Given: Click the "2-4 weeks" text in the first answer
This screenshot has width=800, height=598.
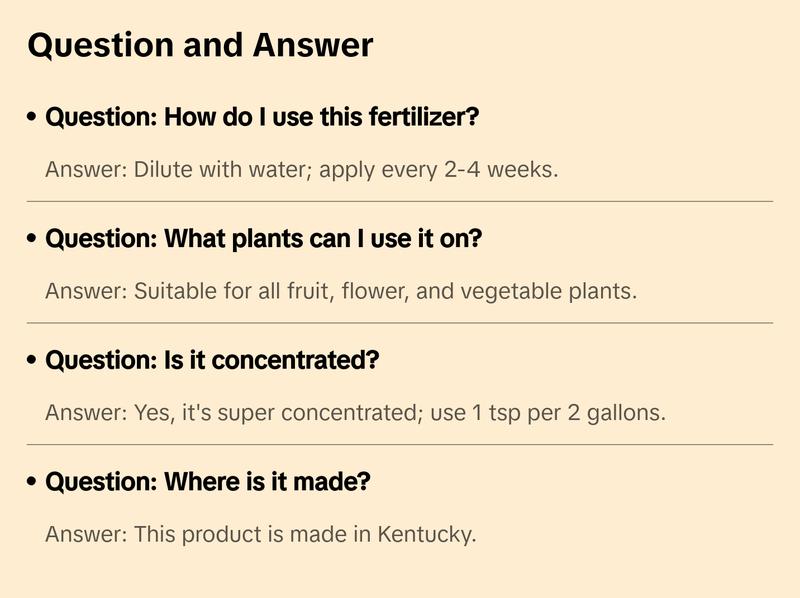Looking at the screenshot, I should (x=499, y=170).
